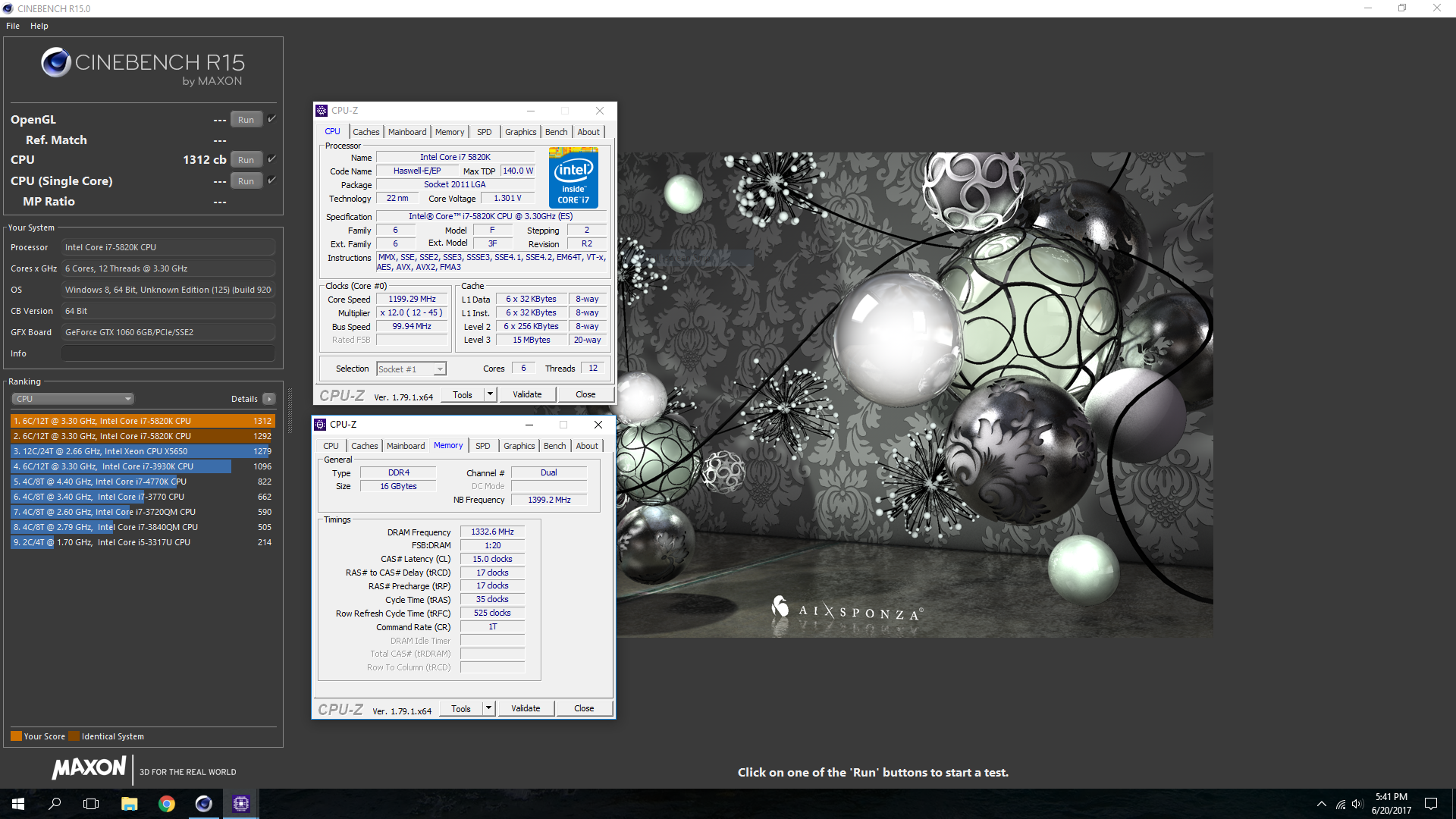This screenshot has height=819, width=1456.
Task: Minimize the upper CPU-Z window
Action: click(531, 111)
